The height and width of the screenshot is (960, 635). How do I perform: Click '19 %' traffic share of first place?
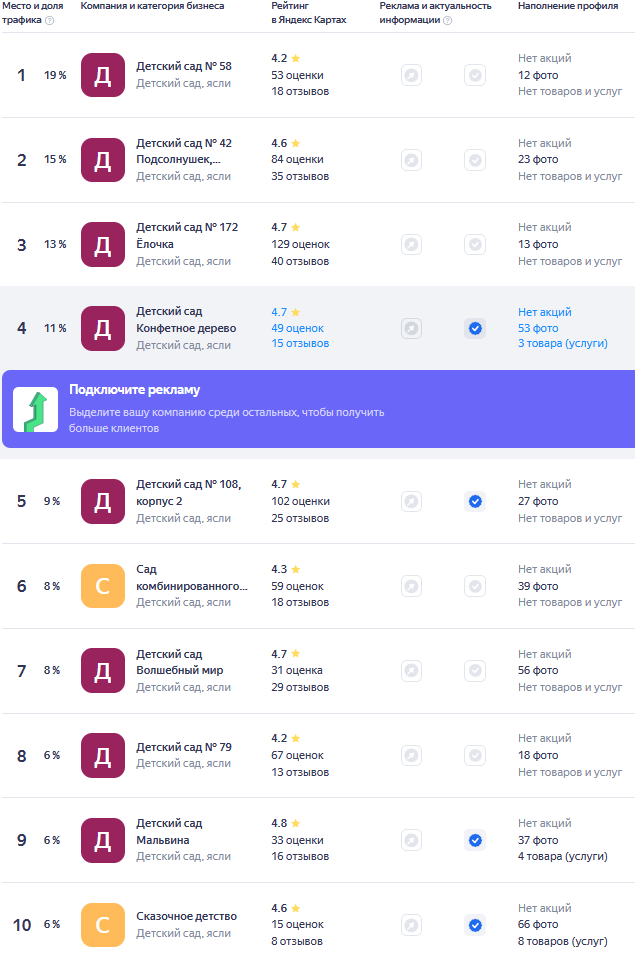coord(55,75)
